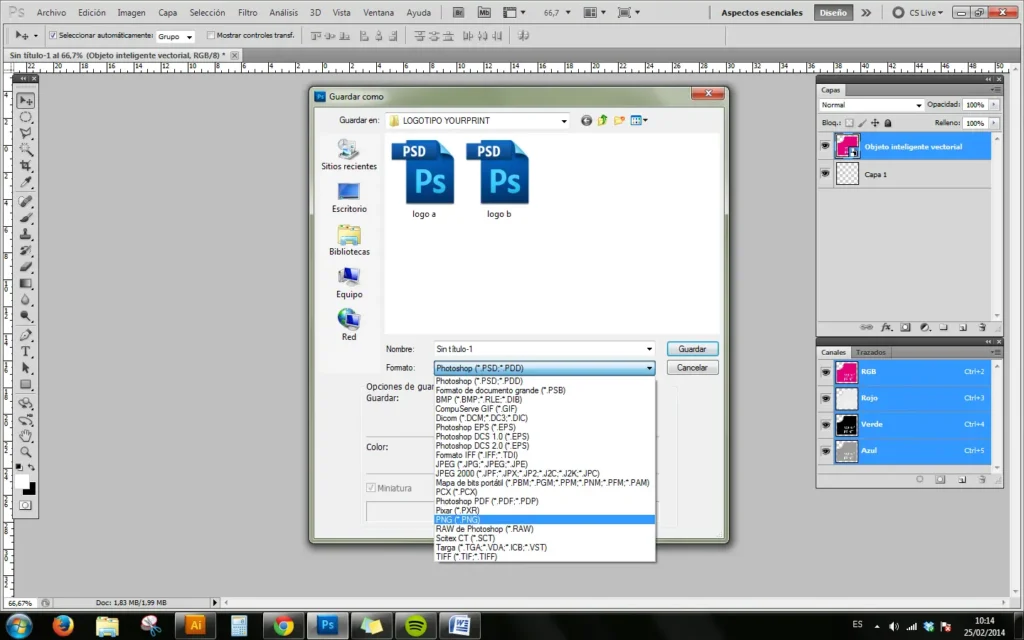The width and height of the screenshot is (1024, 640).
Task: Open the Guardar en folder dropdown
Action: tap(564, 121)
